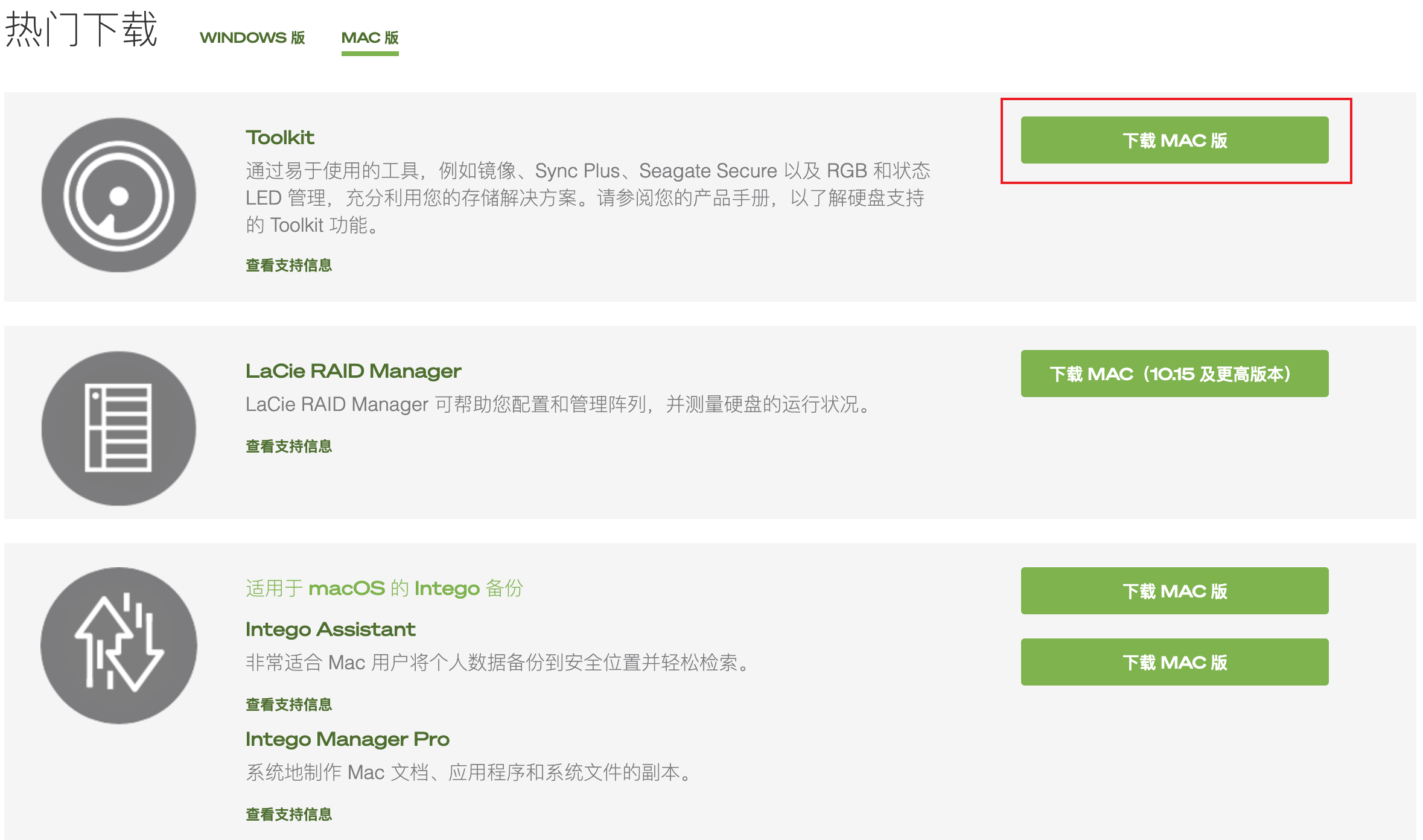Switch to the WINDOWS 版 tab

(252, 37)
